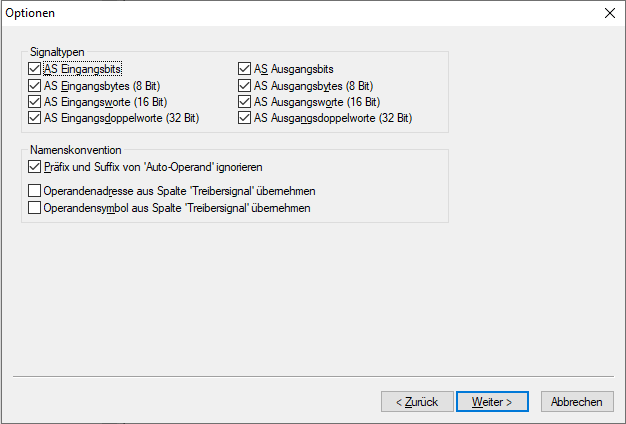Enable 'Operandenadresse aus Spalte Treibersignal übernehmen'
This screenshot has width=626, height=424.
(36, 190)
